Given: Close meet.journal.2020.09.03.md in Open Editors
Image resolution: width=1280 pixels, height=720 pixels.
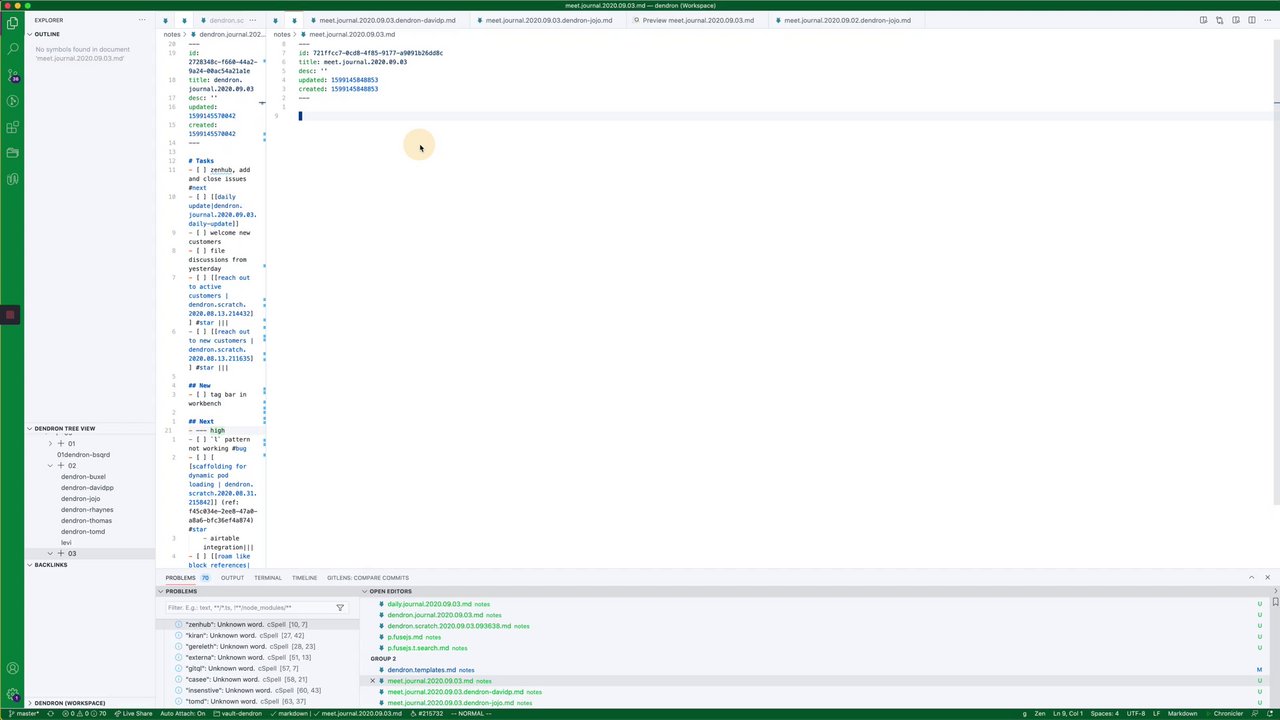Looking at the screenshot, I should tap(373, 681).
